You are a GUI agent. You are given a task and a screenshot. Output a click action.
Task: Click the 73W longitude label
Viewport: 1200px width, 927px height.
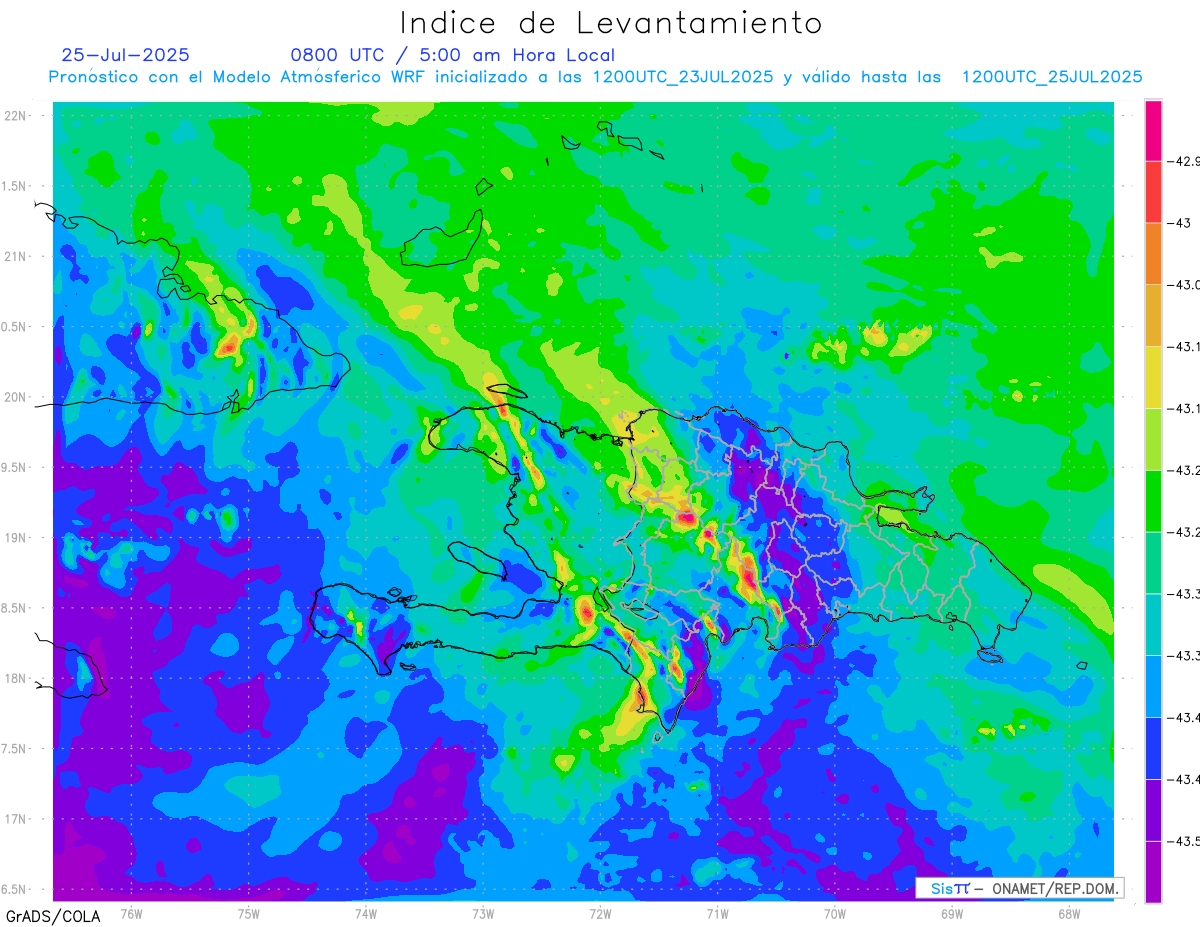pos(483,914)
